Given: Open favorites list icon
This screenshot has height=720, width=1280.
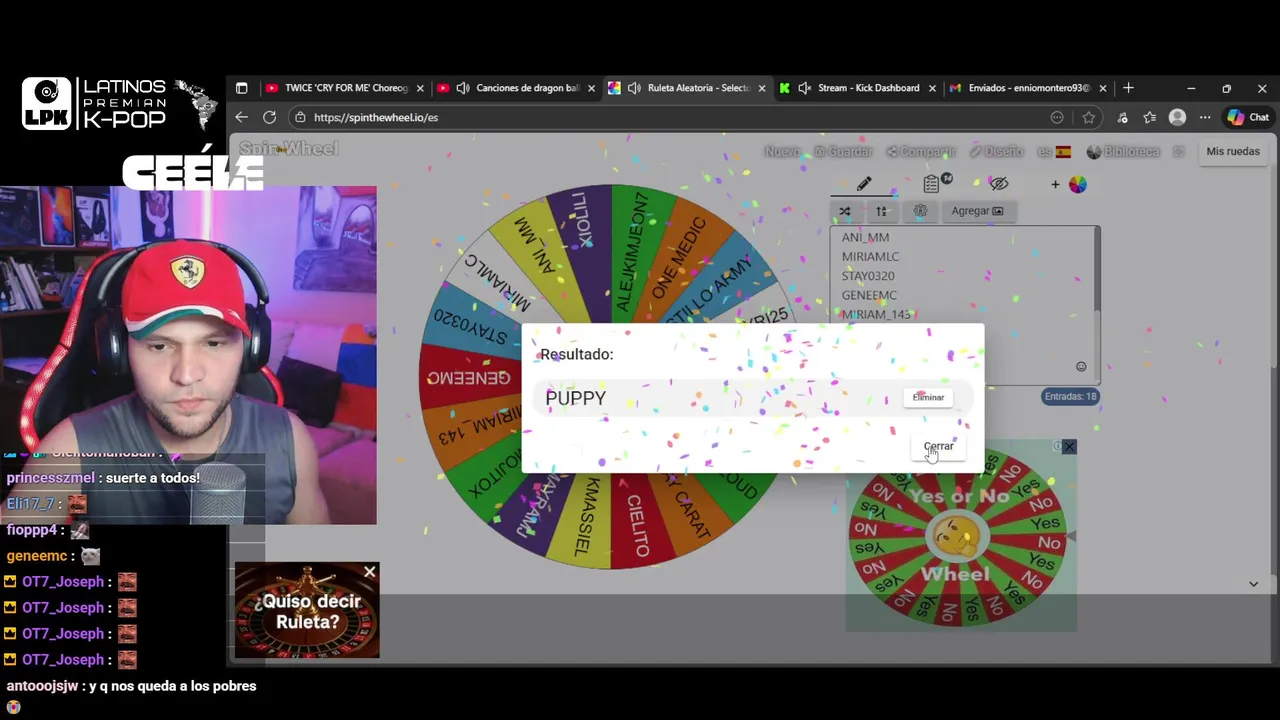Looking at the screenshot, I should [1150, 117].
